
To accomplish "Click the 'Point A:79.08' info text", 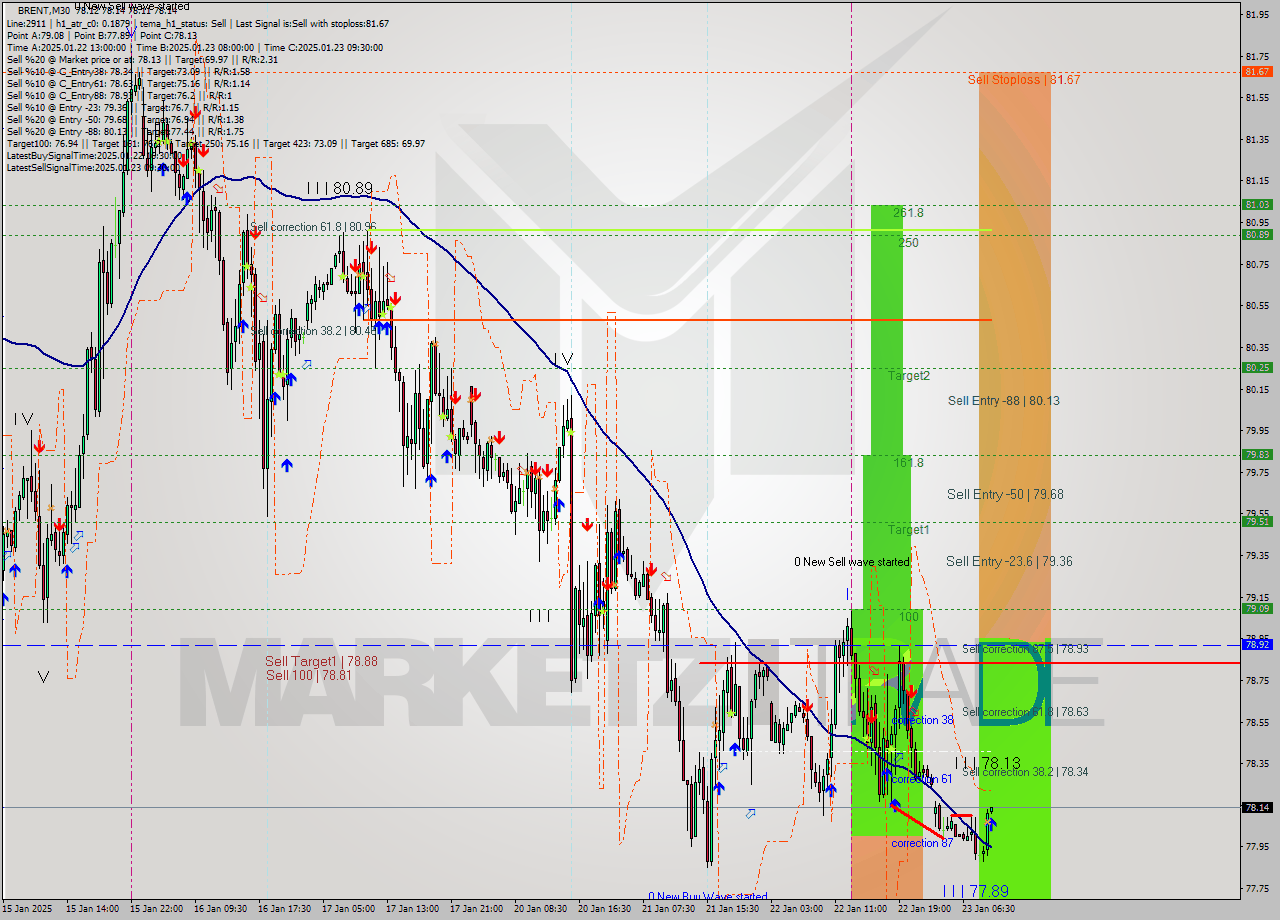I will tap(35, 35).
